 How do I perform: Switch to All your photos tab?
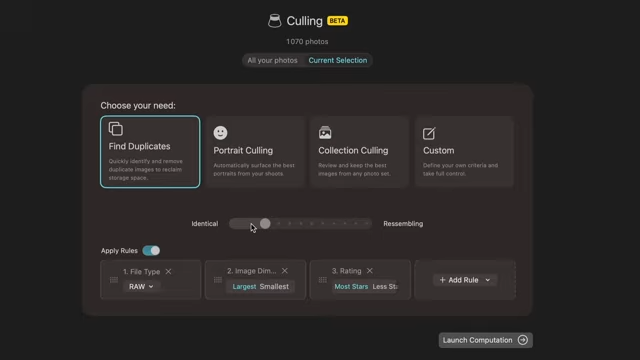click(272, 60)
